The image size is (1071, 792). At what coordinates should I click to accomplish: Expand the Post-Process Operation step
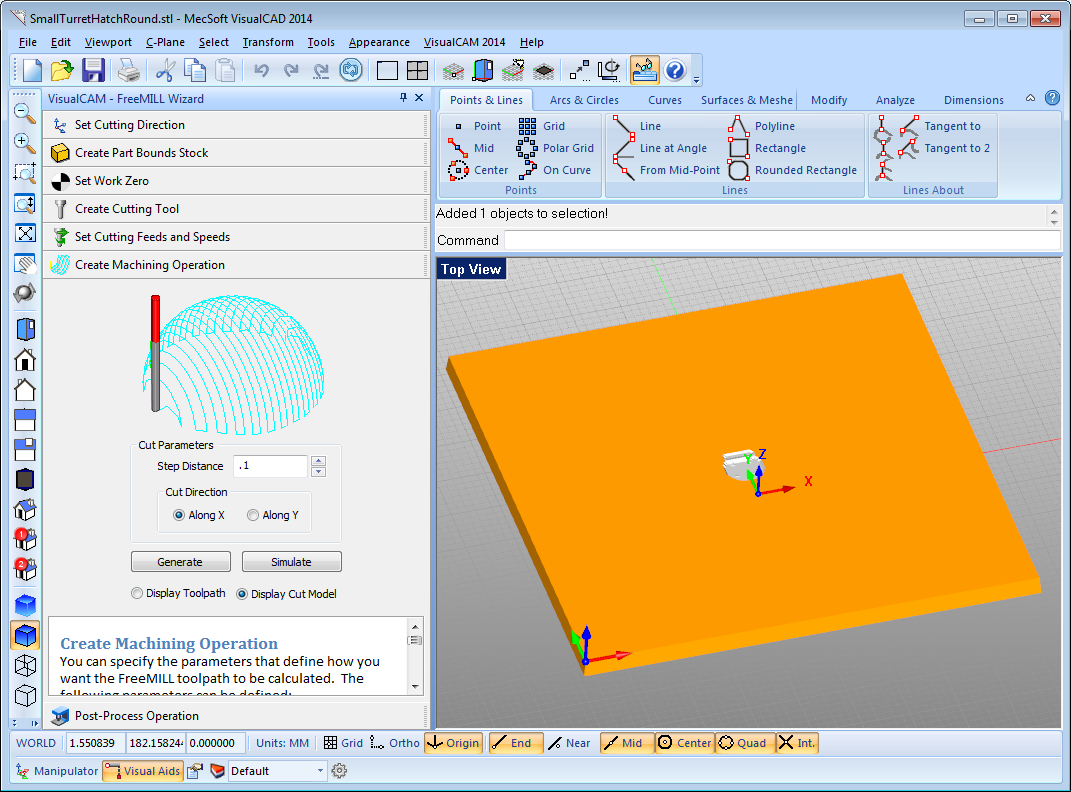click(x=236, y=716)
